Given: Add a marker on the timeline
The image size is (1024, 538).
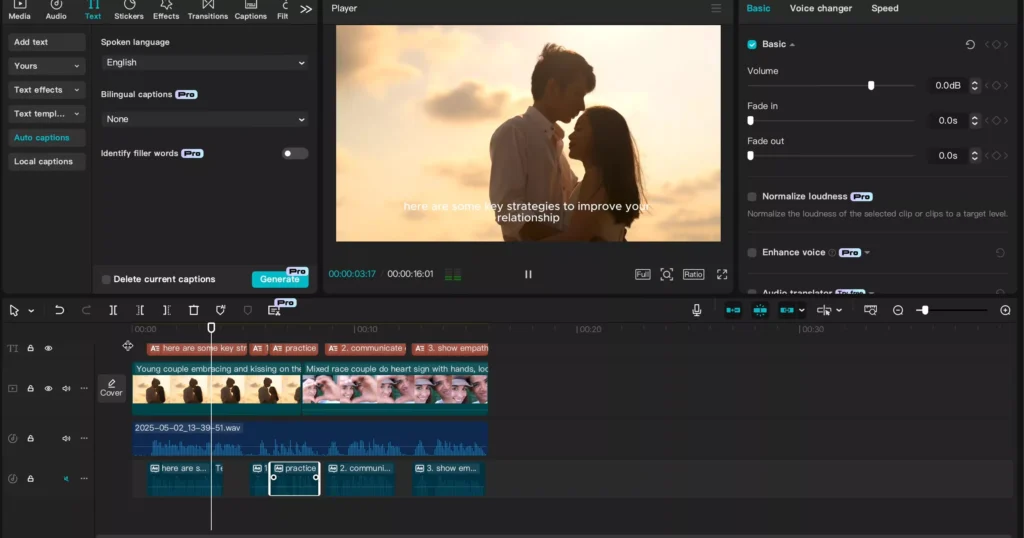Looking at the screenshot, I should [221, 310].
